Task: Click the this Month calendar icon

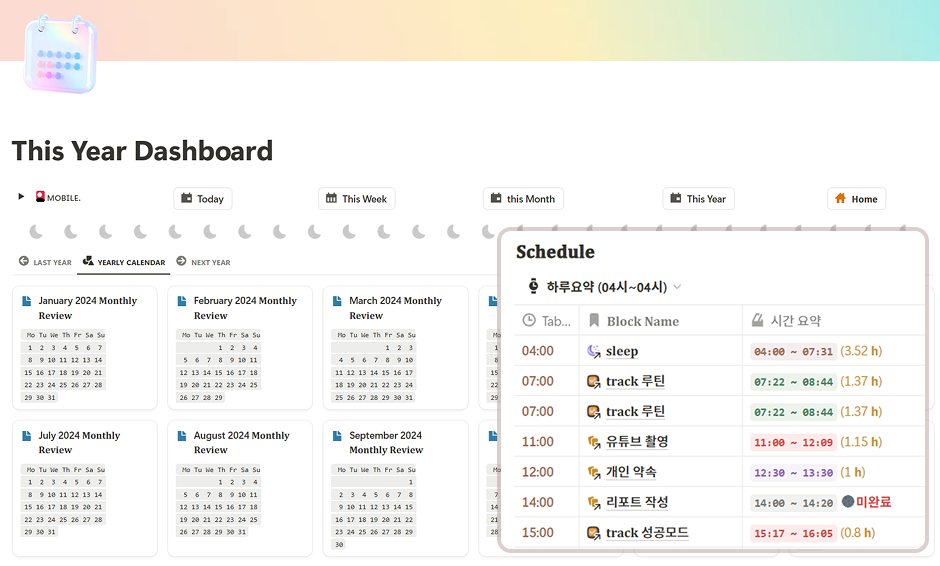Action: [x=496, y=198]
